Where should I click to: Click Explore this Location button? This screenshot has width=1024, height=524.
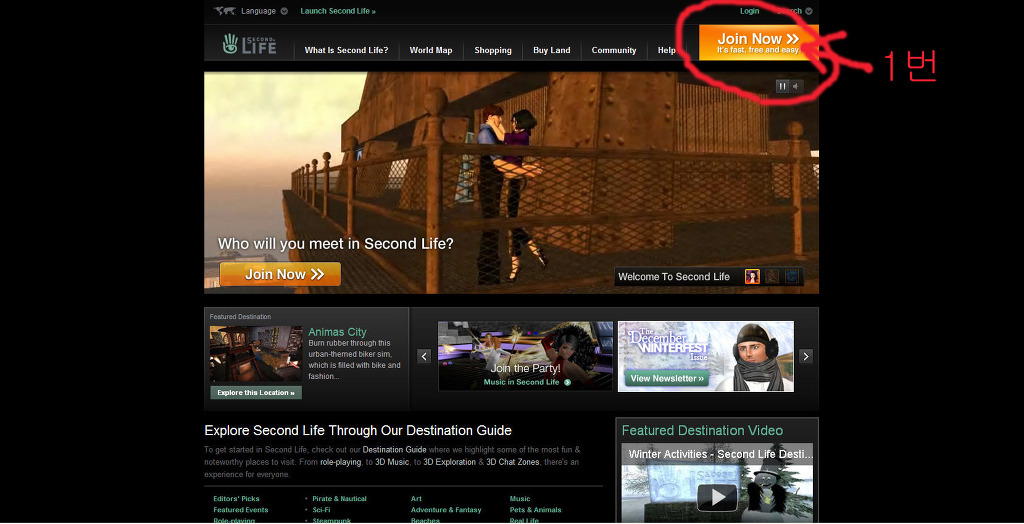256,393
